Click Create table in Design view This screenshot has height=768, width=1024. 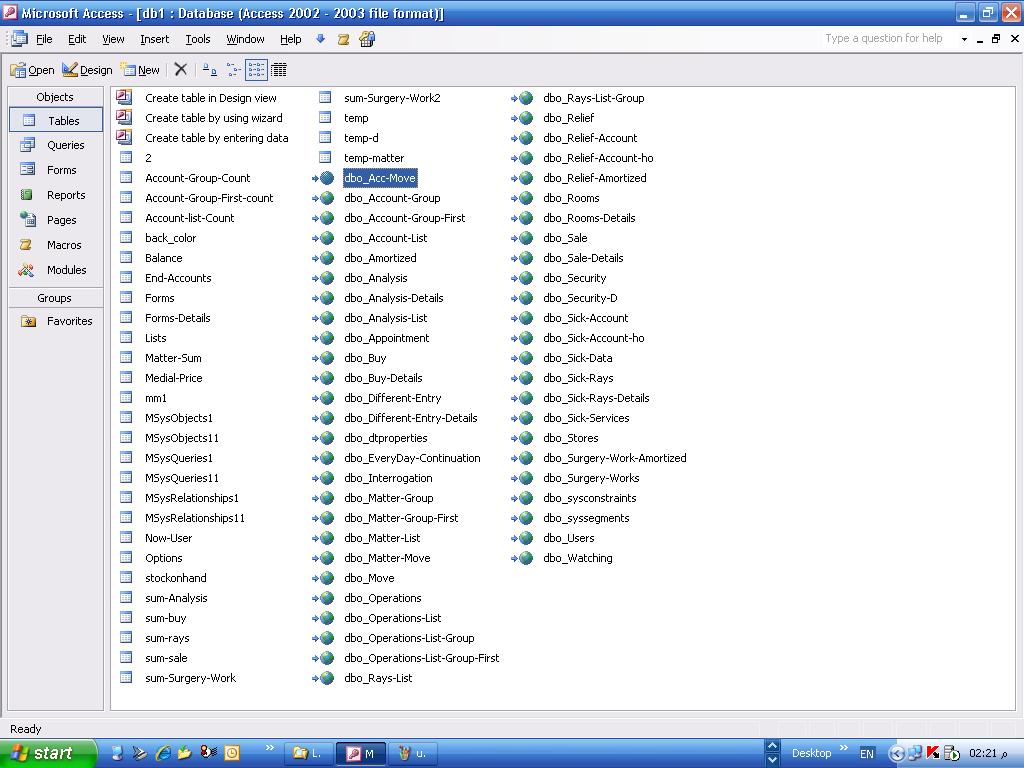point(211,98)
